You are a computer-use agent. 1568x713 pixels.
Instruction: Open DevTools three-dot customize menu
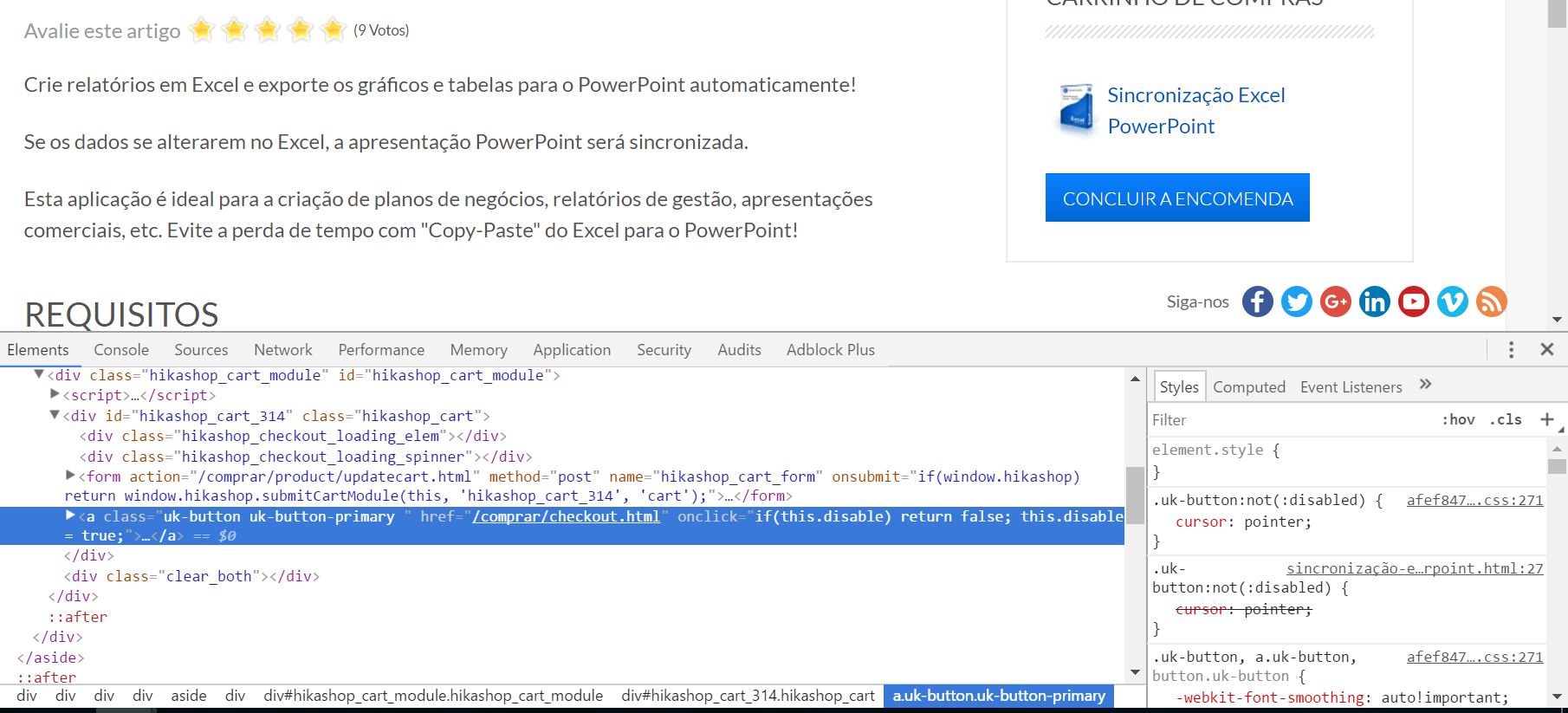[1511, 349]
